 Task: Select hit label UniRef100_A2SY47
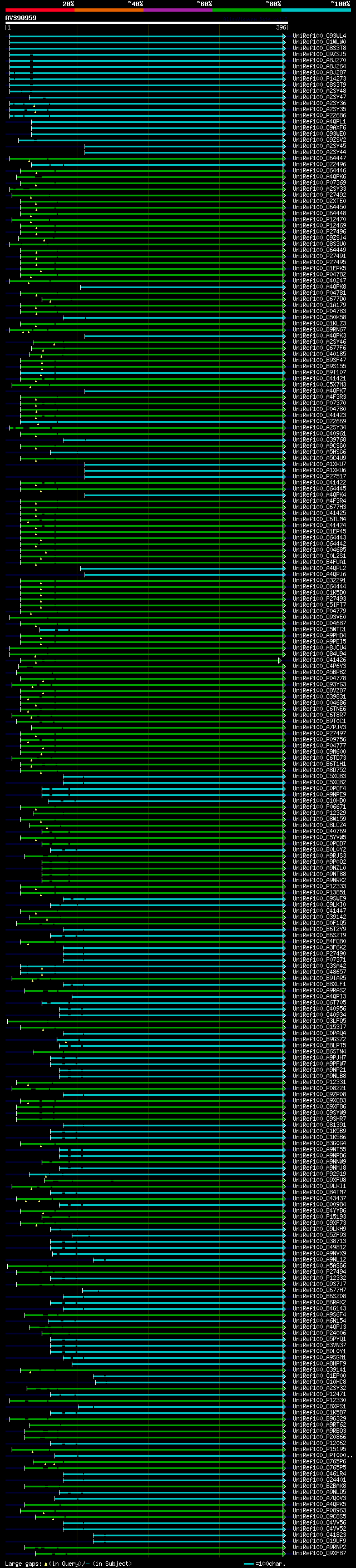coord(319,97)
